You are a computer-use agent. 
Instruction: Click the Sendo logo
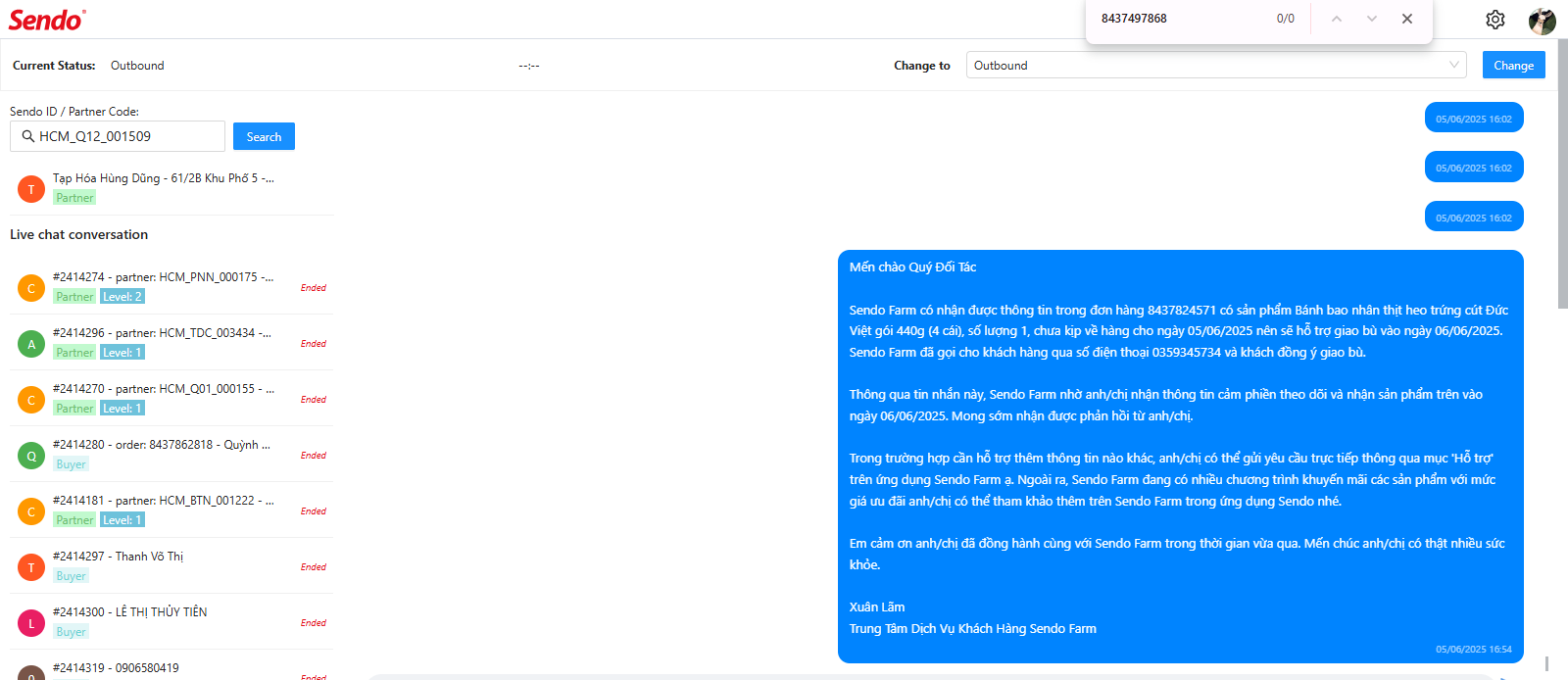tap(47, 20)
